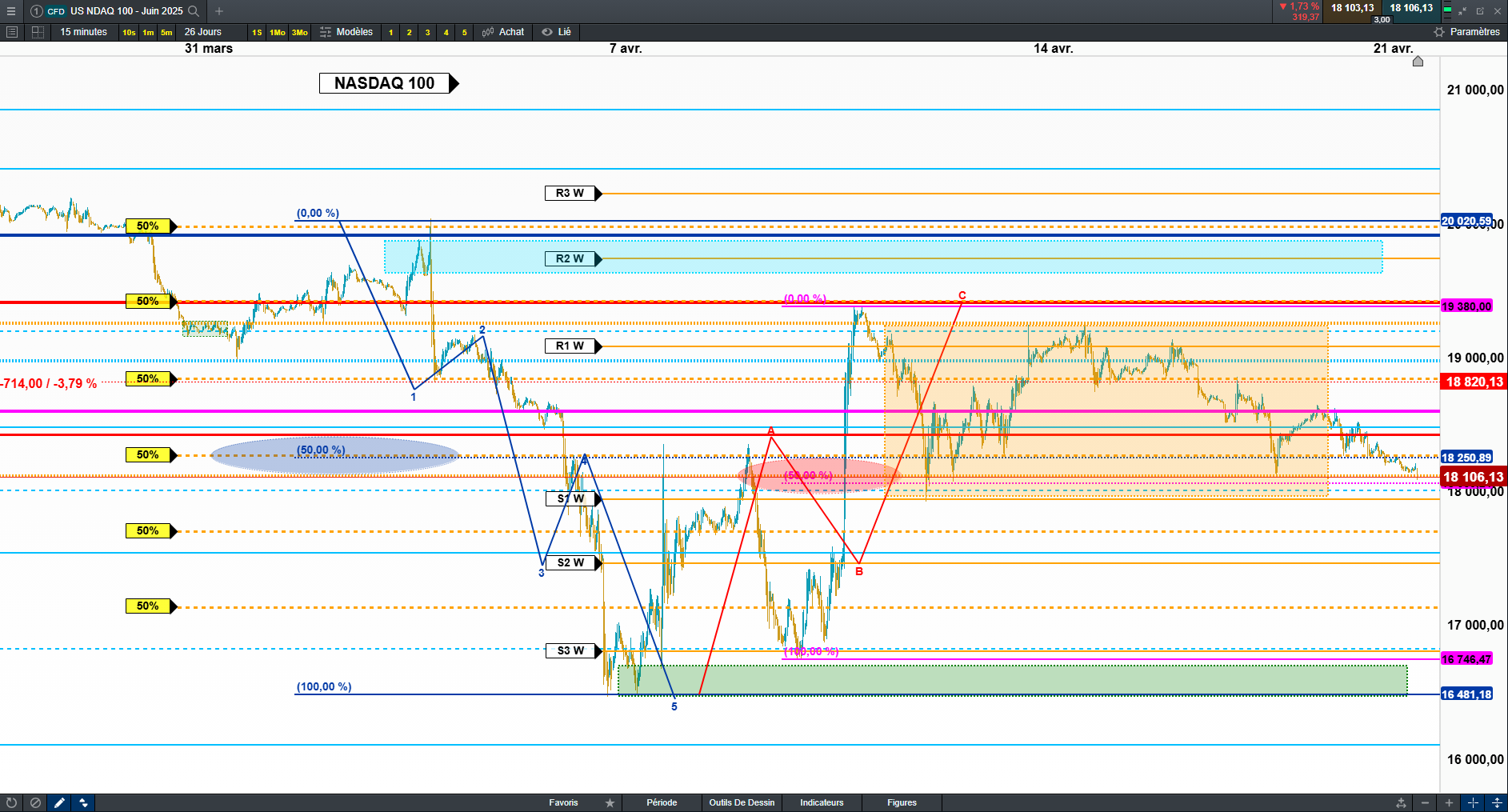1508x812 pixels.
Task: Click the star favorites icon
Action: [x=610, y=802]
